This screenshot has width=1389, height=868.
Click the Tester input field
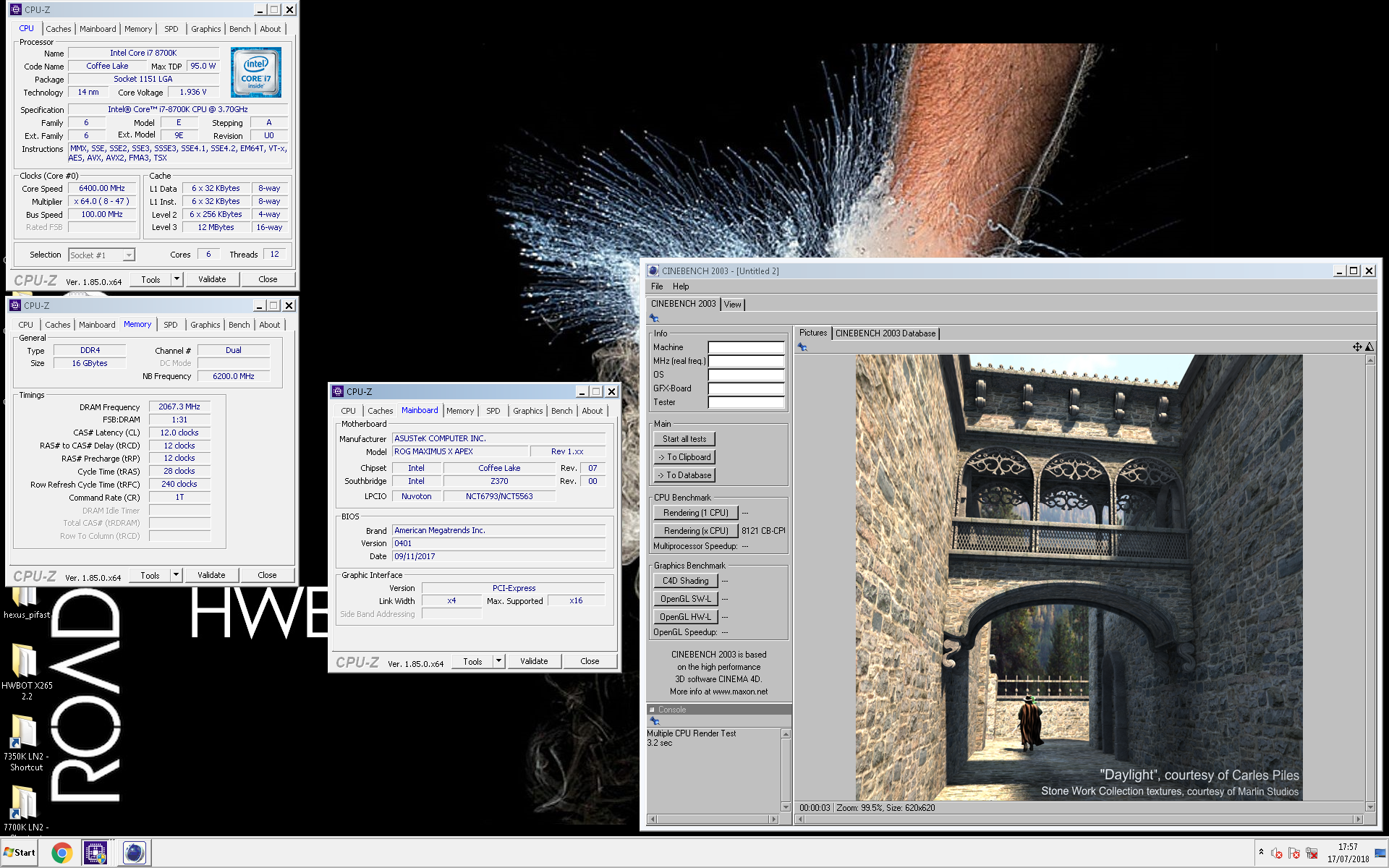pos(746,402)
